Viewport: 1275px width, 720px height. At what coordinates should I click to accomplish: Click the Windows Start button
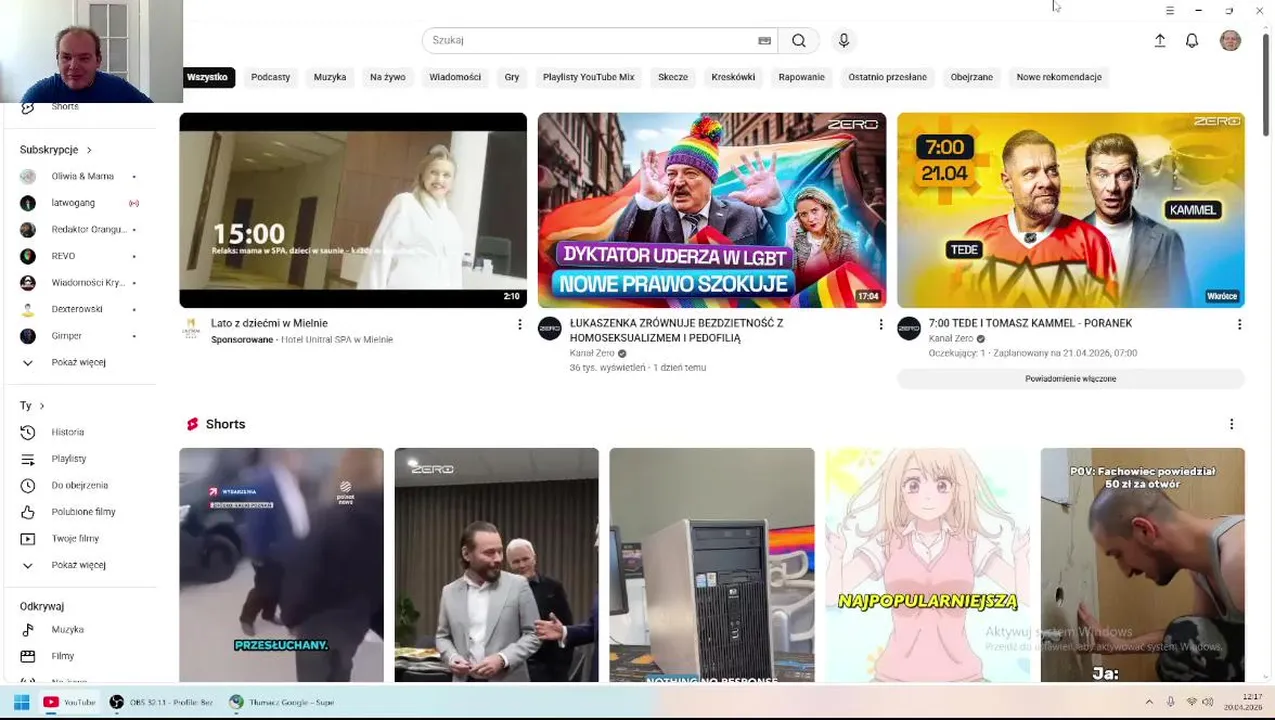point(21,702)
